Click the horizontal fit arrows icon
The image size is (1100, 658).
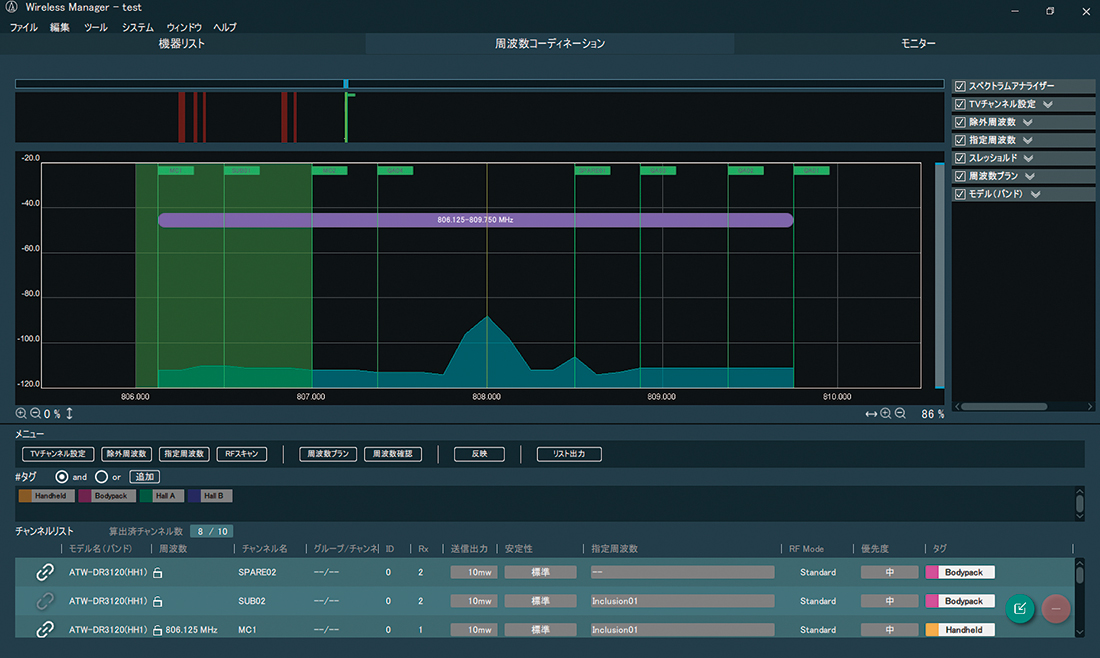[x=871, y=414]
